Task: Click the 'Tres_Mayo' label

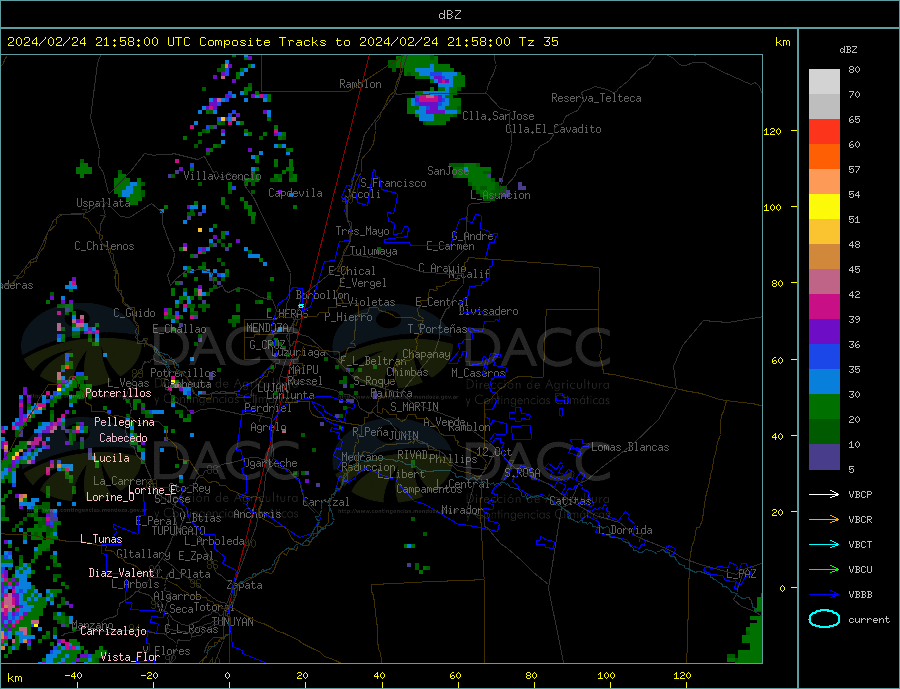Action: click(362, 231)
